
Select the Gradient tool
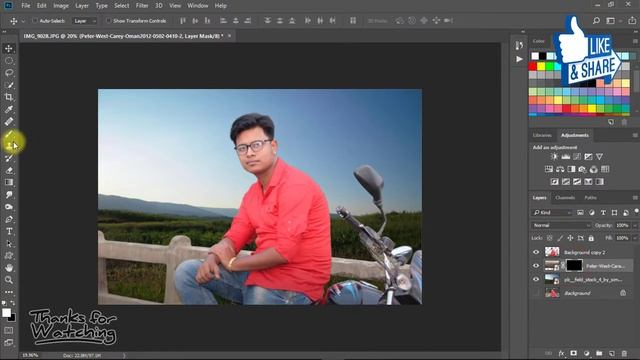9,182
